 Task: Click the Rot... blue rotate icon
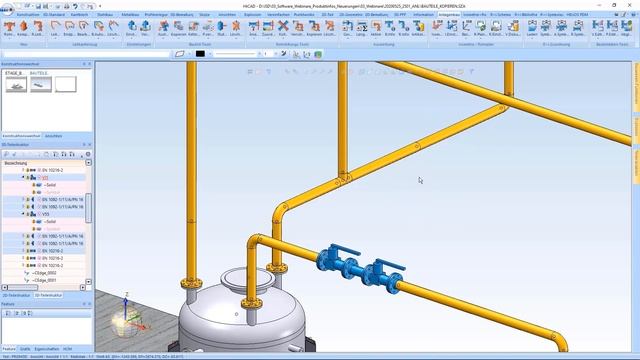pyautogui.click(x=222, y=28)
